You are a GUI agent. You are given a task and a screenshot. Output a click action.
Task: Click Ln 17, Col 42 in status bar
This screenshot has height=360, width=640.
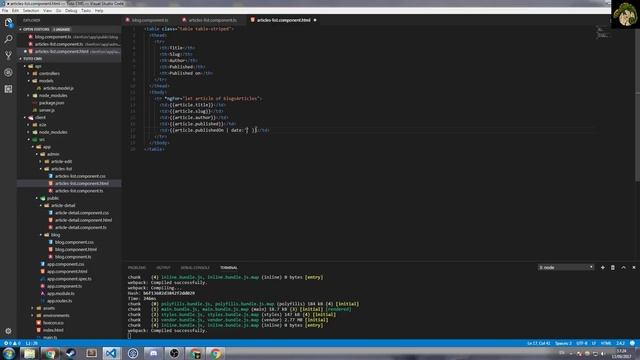coord(538,343)
